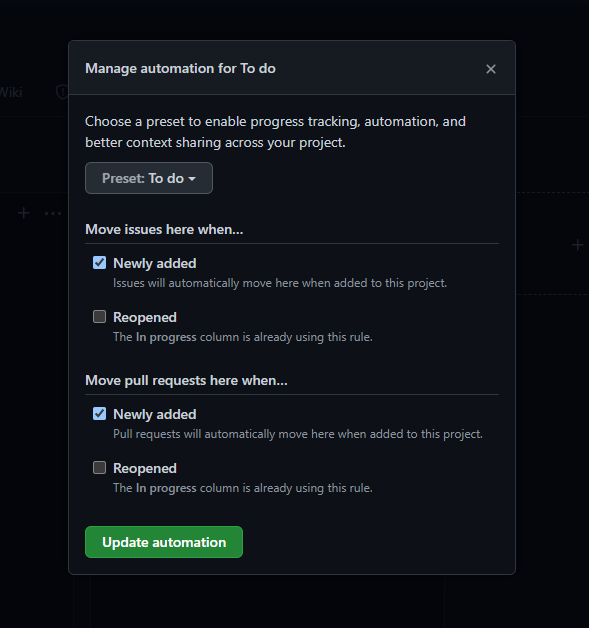The width and height of the screenshot is (589, 628).
Task: Click 'Issues will automatically move here' description
Action: 280,283
